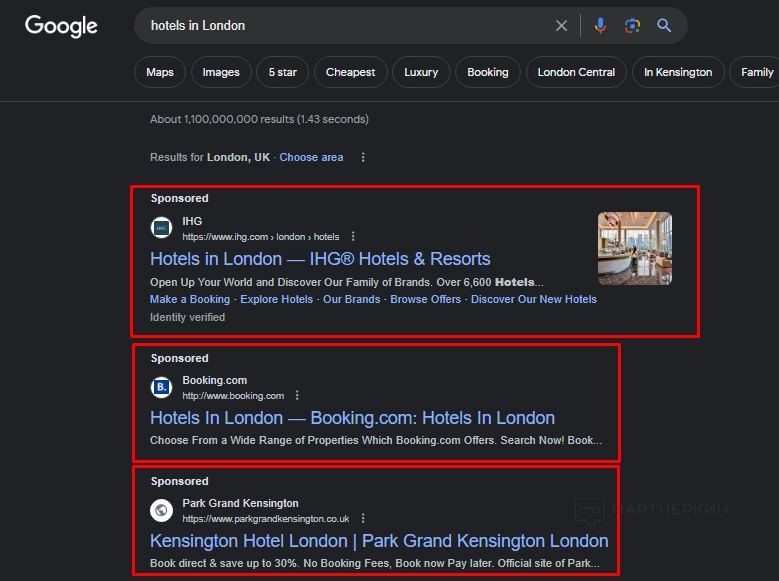
Task: Open Google Lens image search icon
Action: [x=632, y=25]
